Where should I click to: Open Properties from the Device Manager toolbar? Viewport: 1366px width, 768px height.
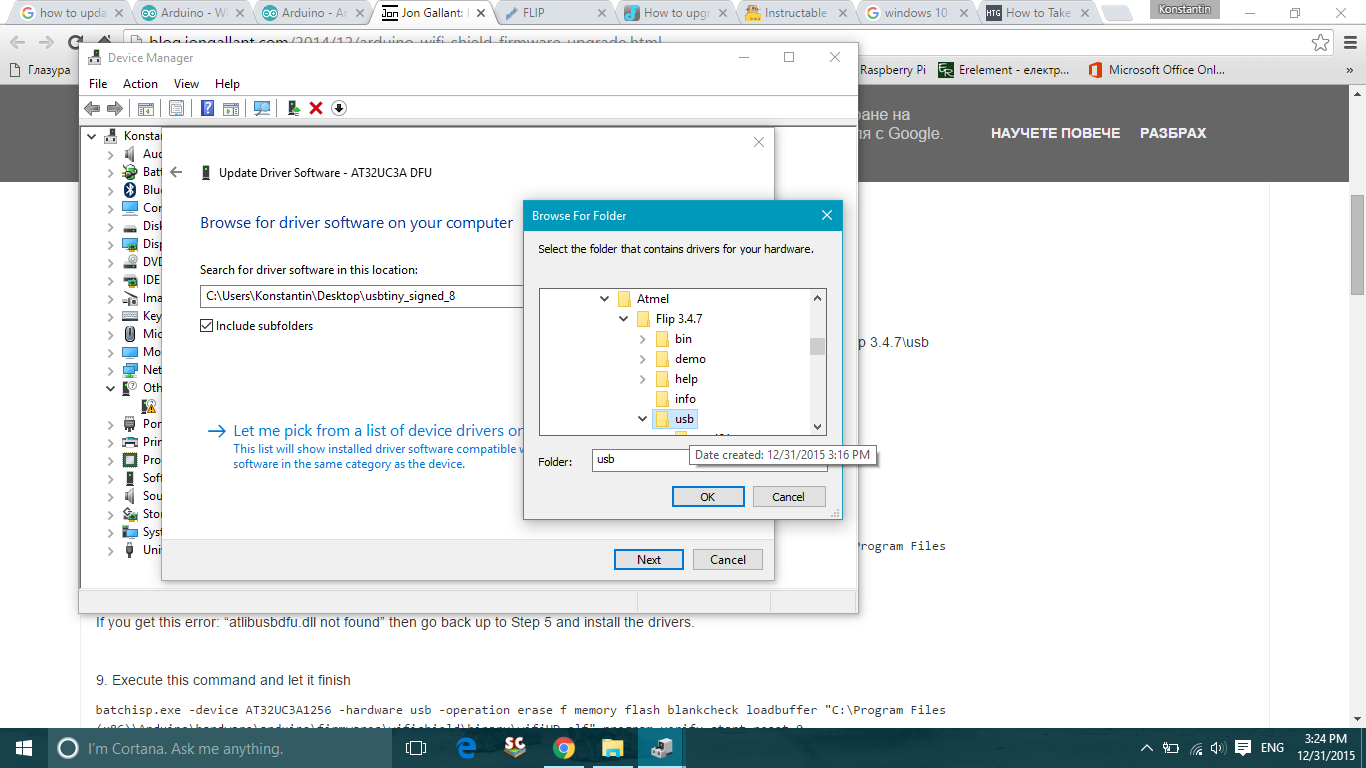[176, 107]
